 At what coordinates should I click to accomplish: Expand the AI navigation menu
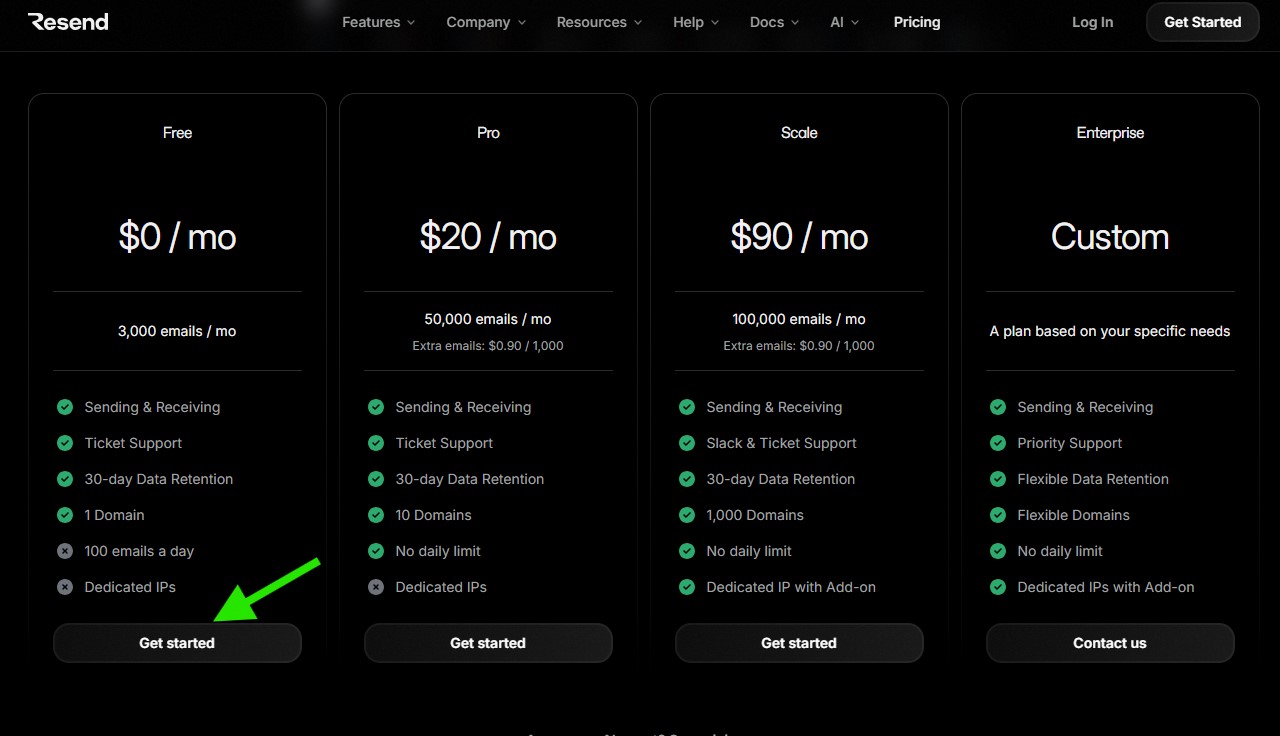click(845, 22)
